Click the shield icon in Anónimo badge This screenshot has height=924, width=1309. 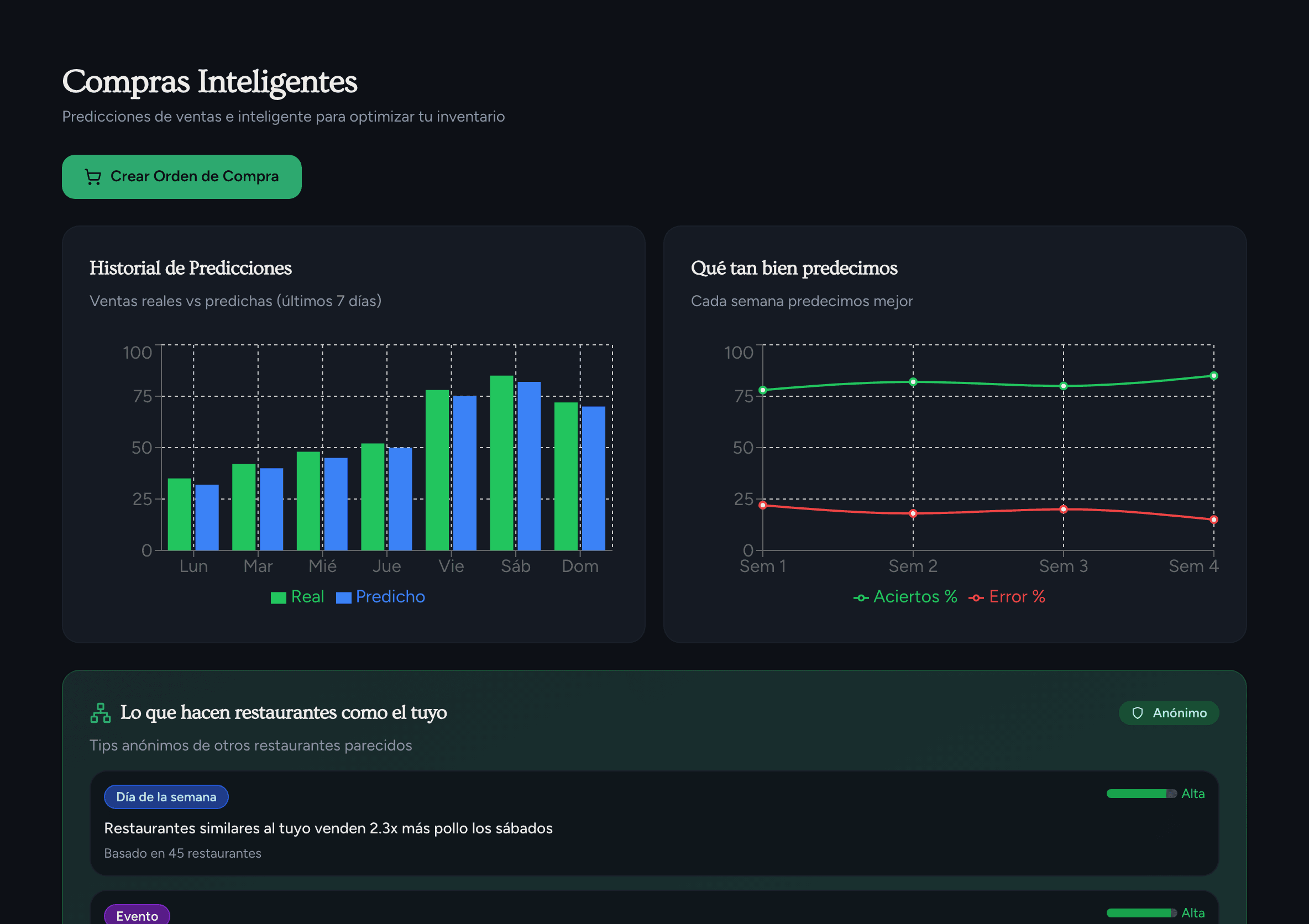pyautogui.click(x=1138, y=713)
